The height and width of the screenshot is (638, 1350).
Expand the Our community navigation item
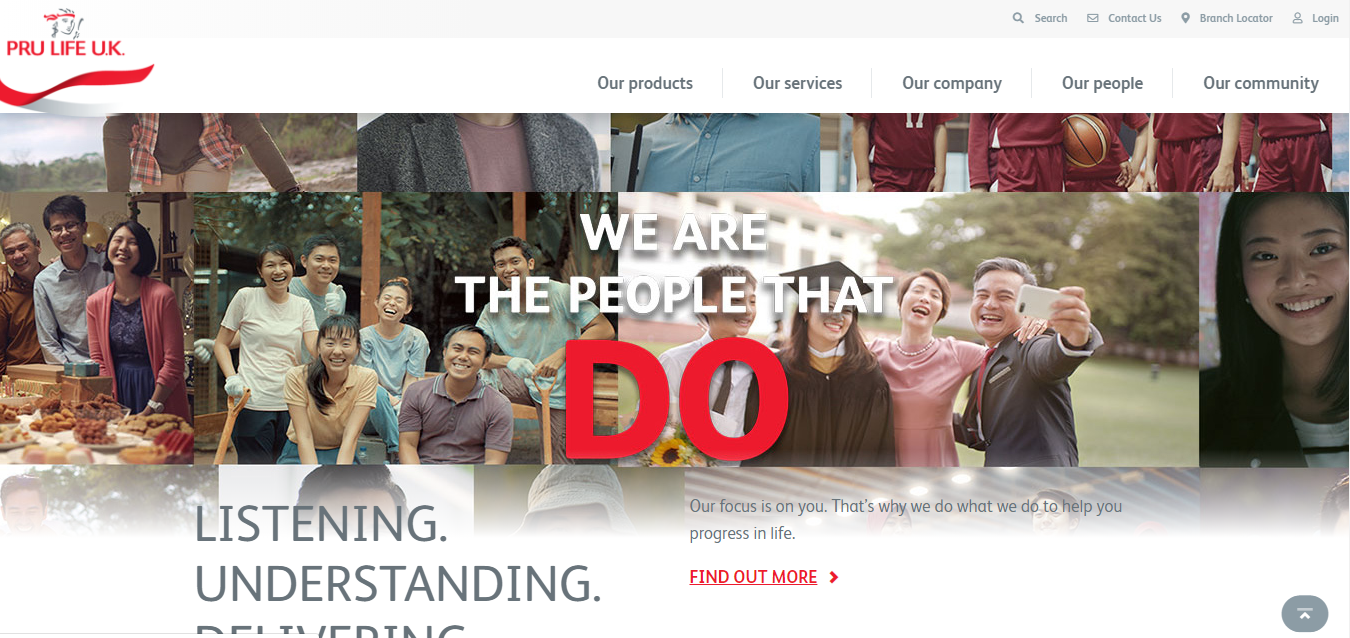[1261, 83]
